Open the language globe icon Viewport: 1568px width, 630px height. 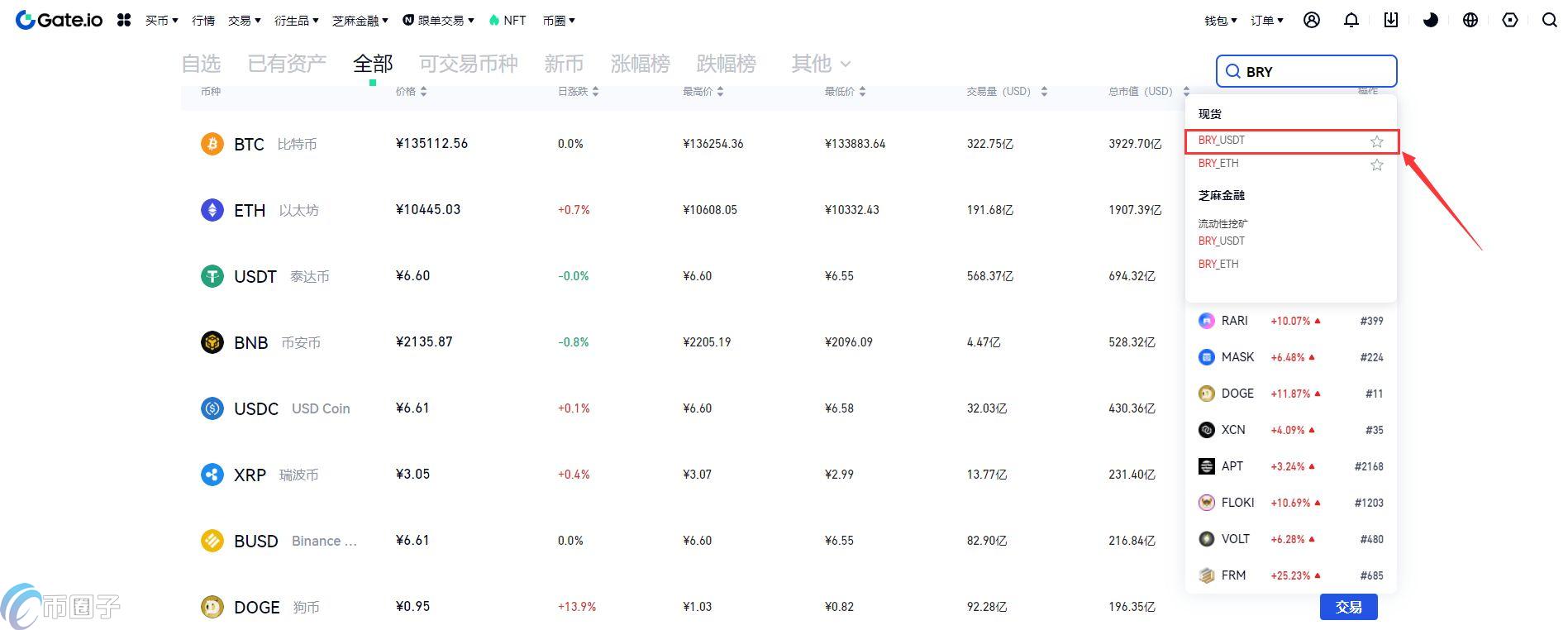[1470, 20]
